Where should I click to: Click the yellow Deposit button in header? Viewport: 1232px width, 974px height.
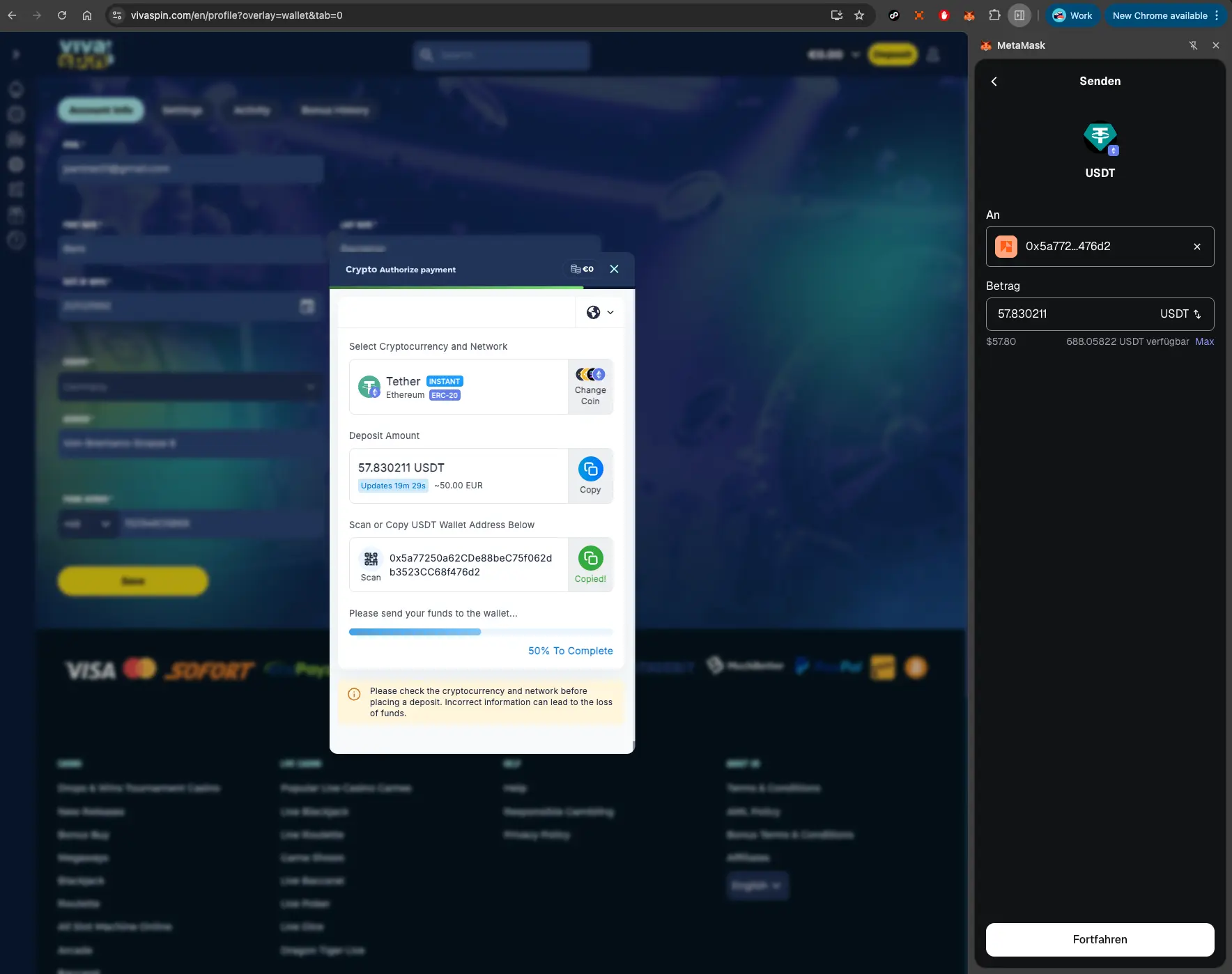(893, 54)
